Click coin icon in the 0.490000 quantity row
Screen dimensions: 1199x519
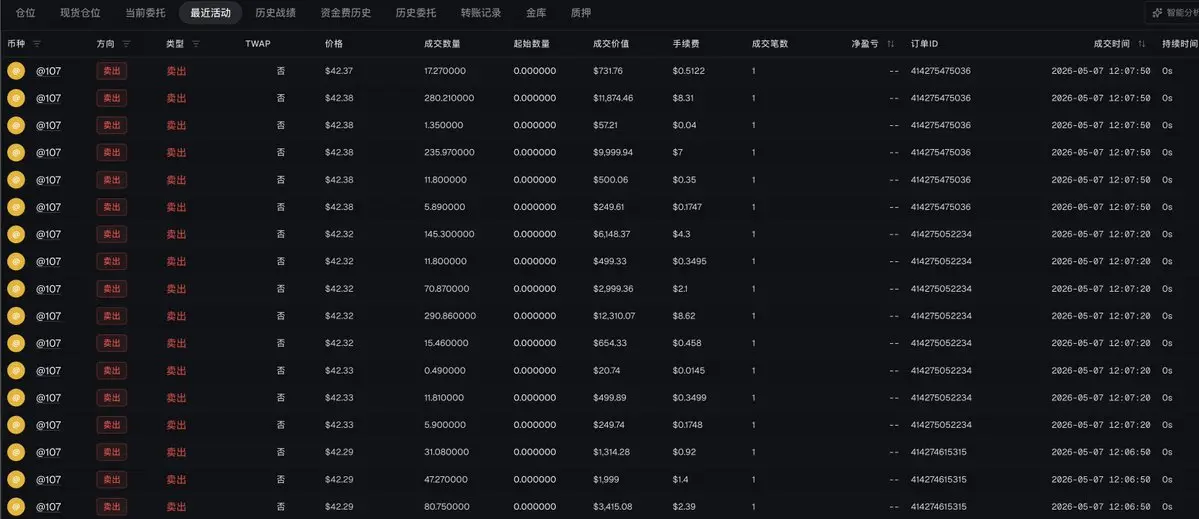pos(16,371)
